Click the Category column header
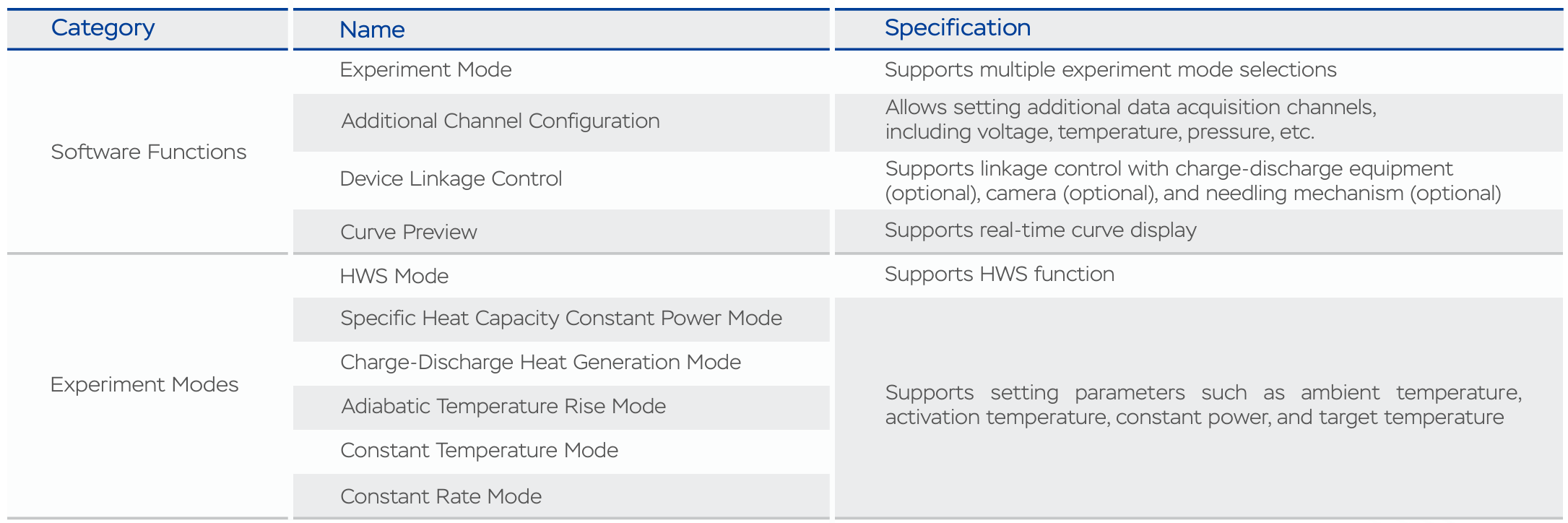 coord(103,28)
